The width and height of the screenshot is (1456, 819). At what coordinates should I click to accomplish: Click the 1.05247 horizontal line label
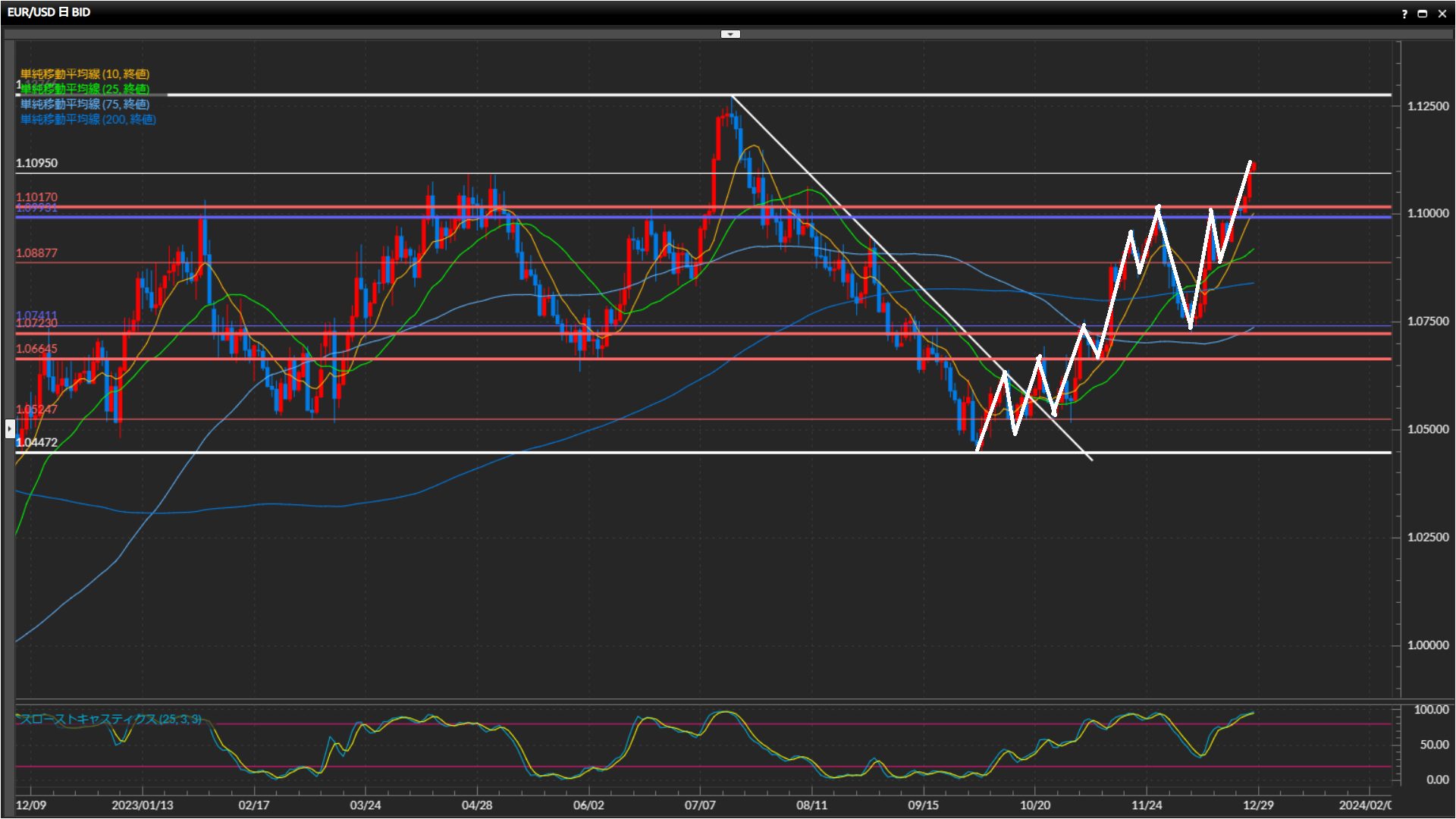[36, 409]
